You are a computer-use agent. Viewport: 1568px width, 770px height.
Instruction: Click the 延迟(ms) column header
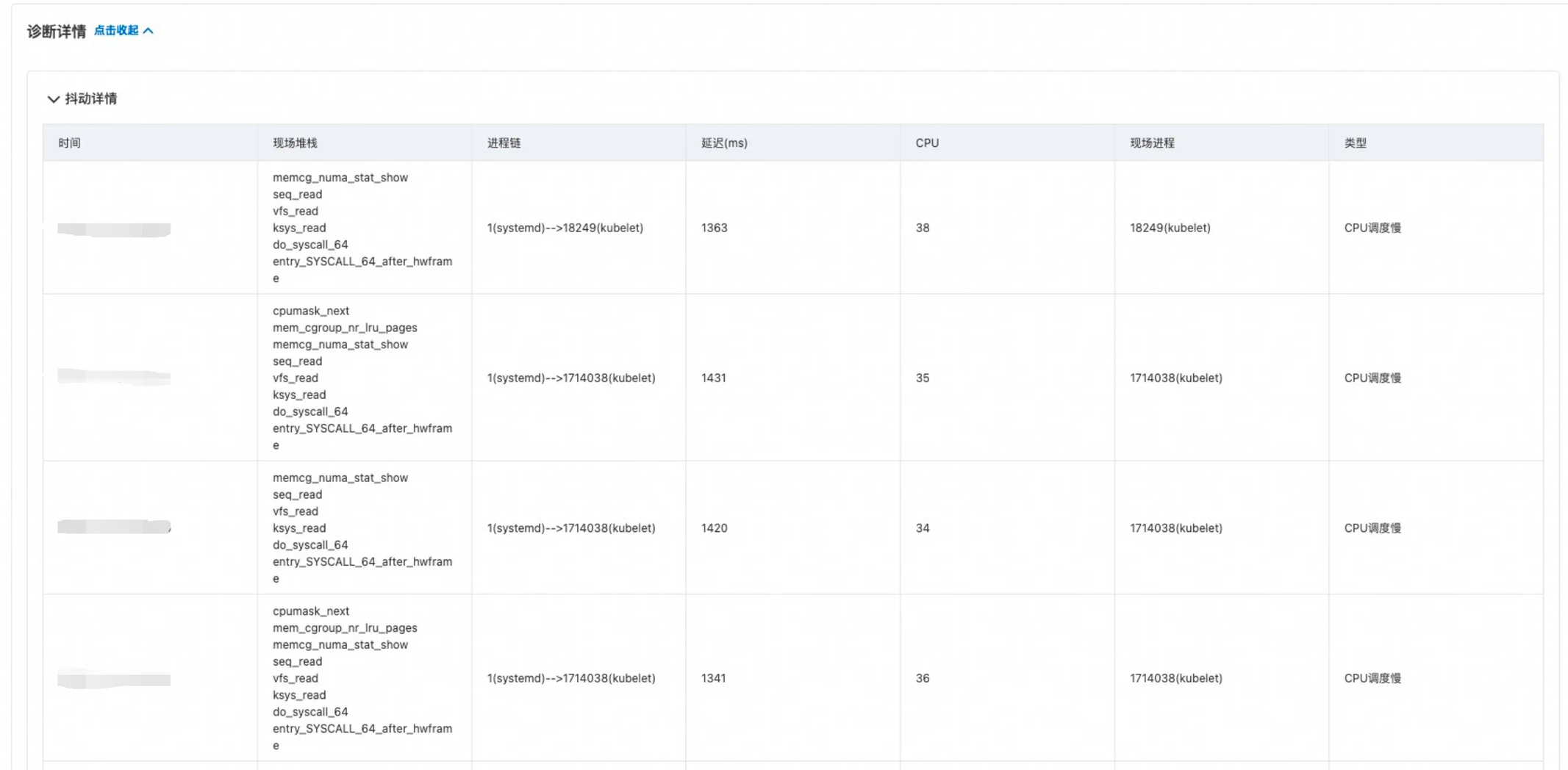(724, 143)
